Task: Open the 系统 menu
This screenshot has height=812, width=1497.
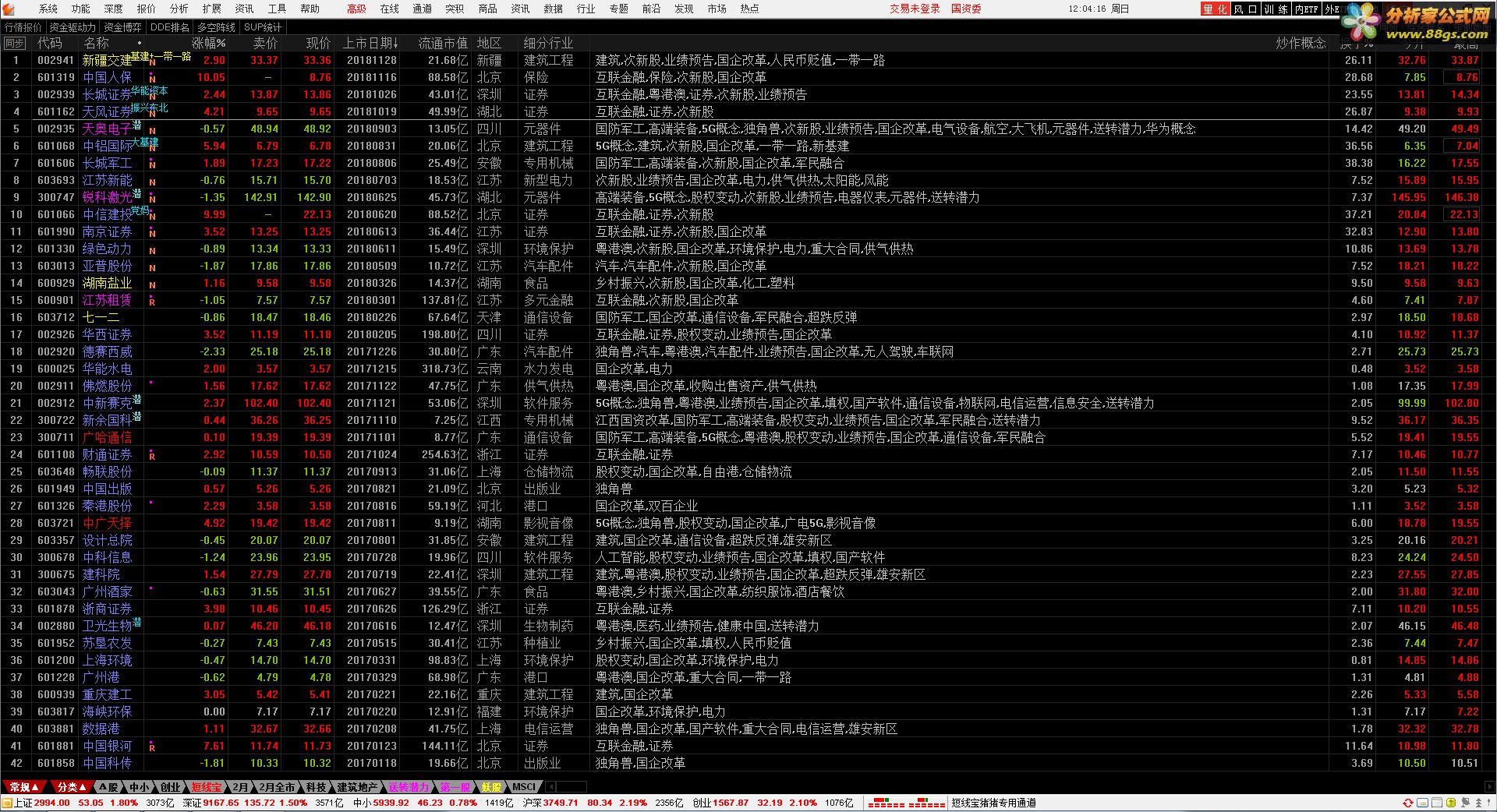Action: 48,9
